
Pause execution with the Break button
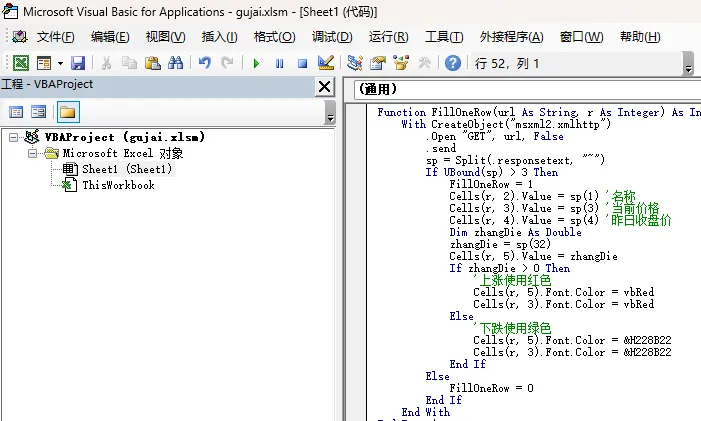(x=279, y=63)
